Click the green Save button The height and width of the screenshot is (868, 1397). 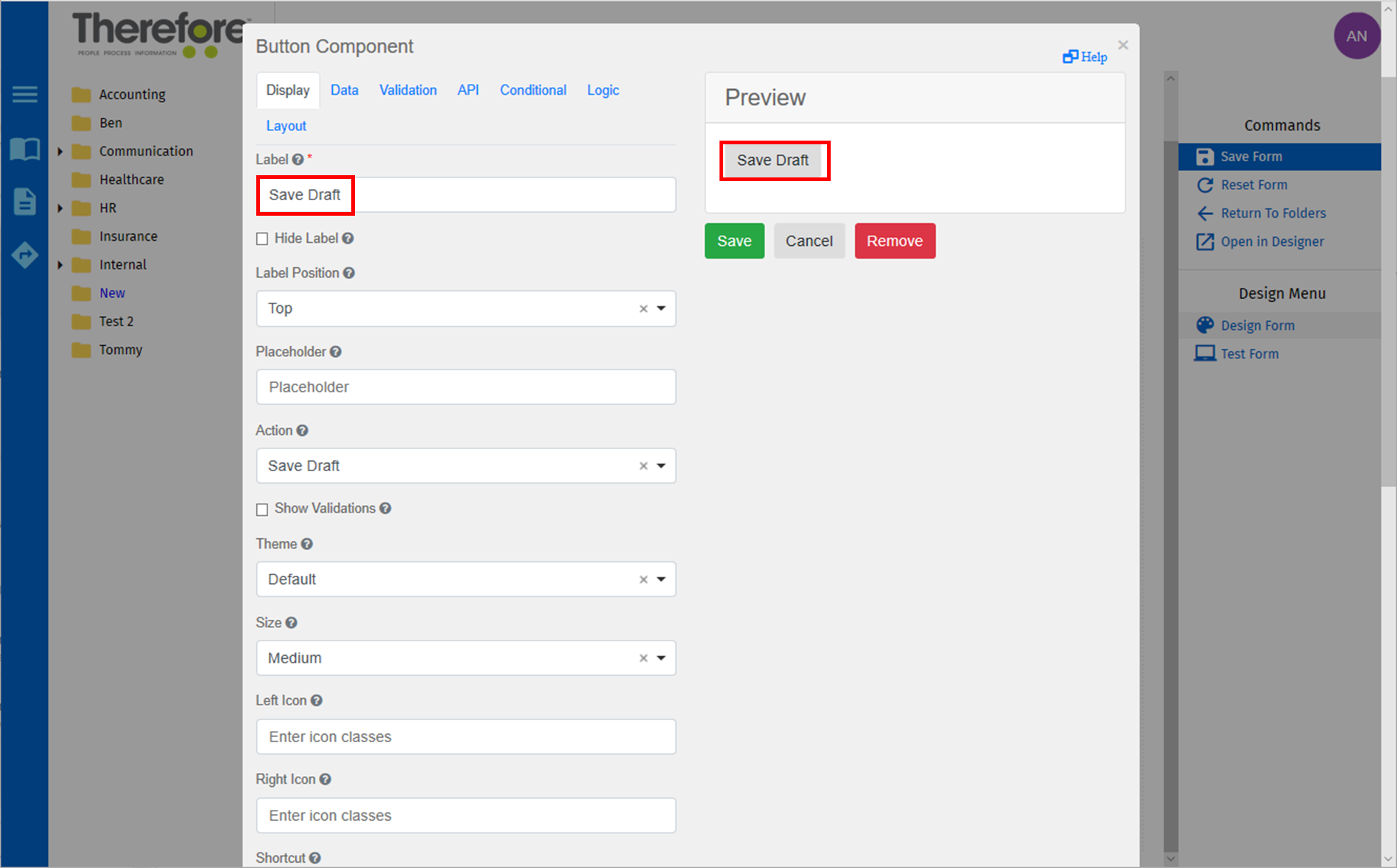coord(734,241)
